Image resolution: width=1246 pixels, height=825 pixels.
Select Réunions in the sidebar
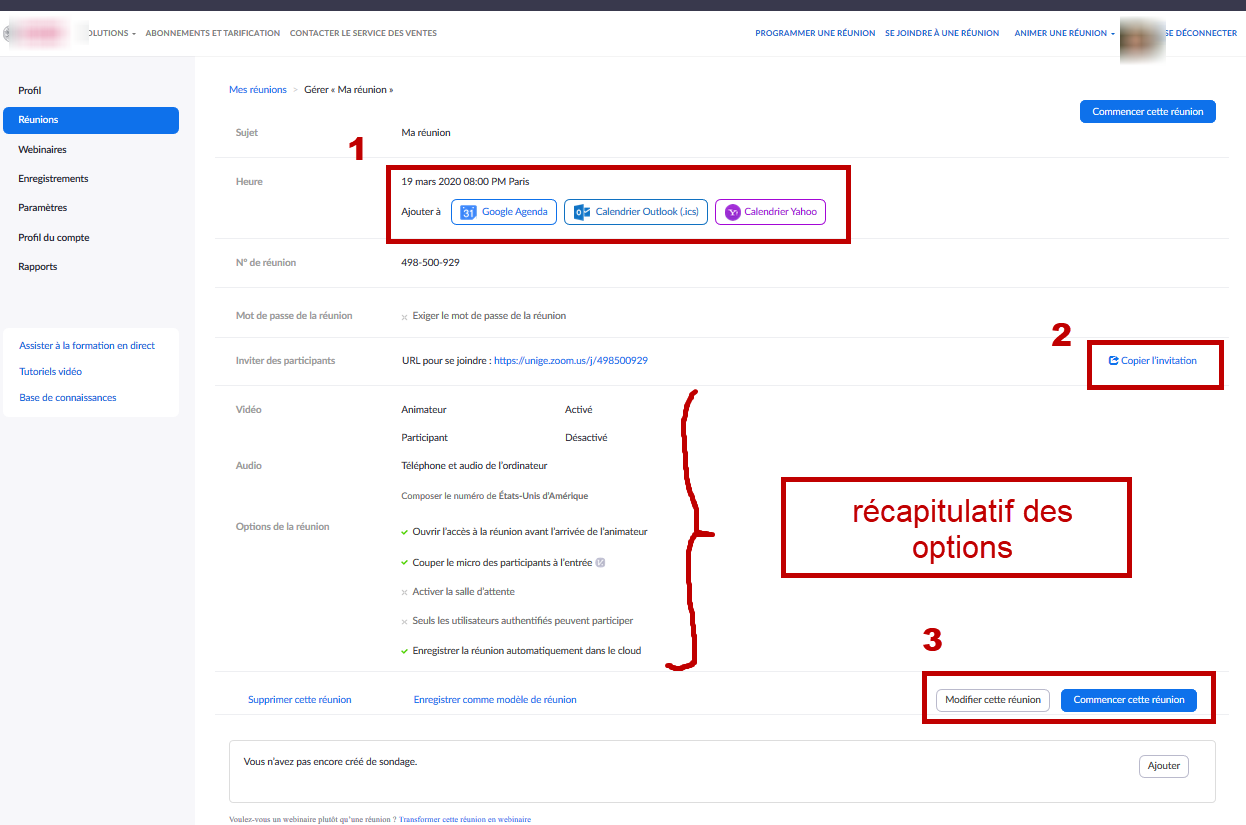click(91, 120)
